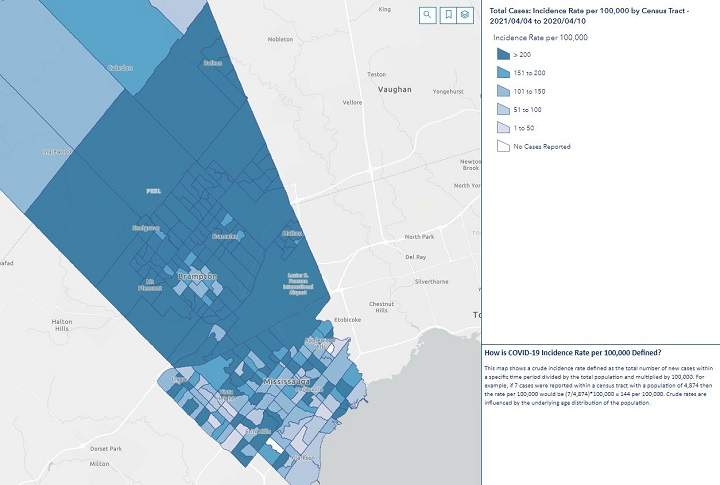Click the North Park map label
Viewport: 720px width, 485px height.
(419, 237)
